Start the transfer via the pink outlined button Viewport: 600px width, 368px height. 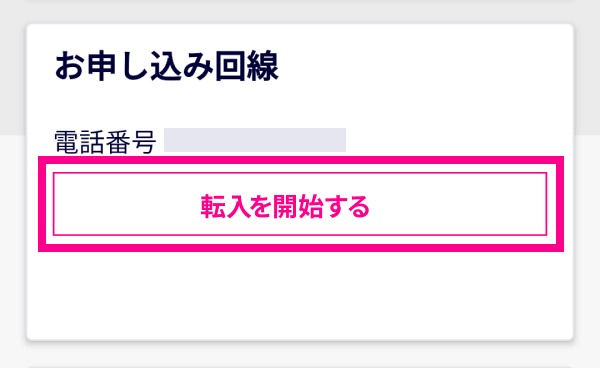pos(300,204)
